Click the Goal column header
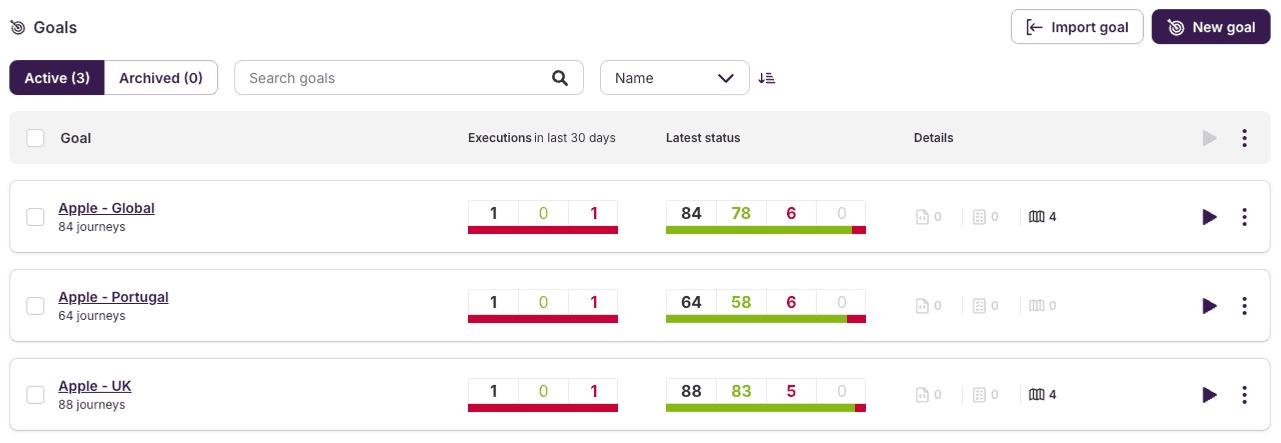1281x443 pixels. click(76, 138)
